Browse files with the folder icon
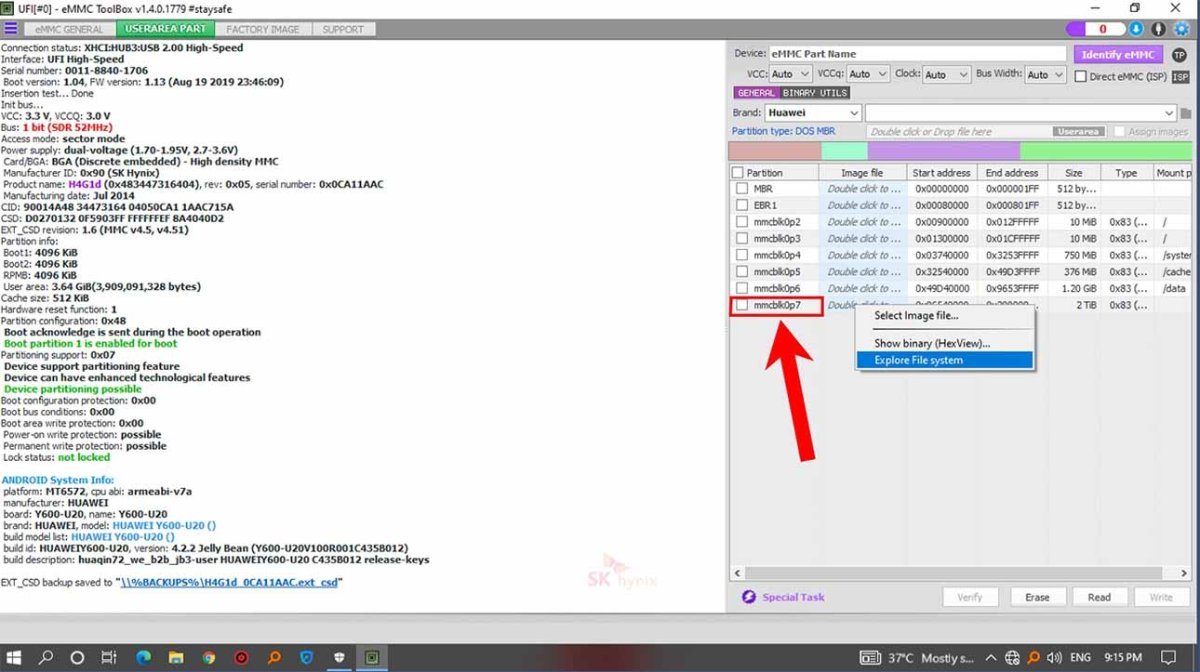This screenshot has height=672, width=1200. point(1187,113)
